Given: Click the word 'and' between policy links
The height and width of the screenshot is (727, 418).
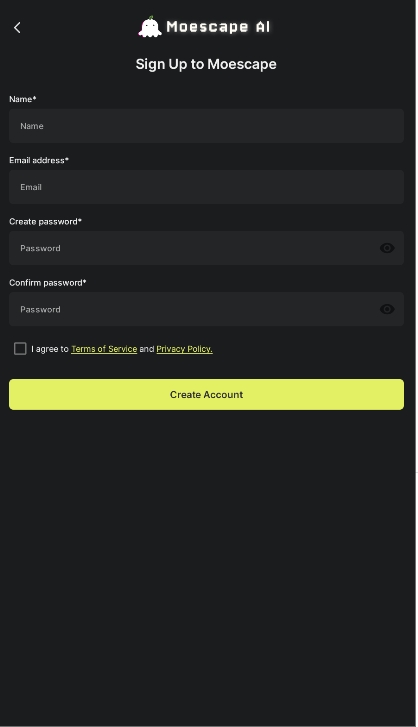Looking at the screenshot, I should coord(146,349).
